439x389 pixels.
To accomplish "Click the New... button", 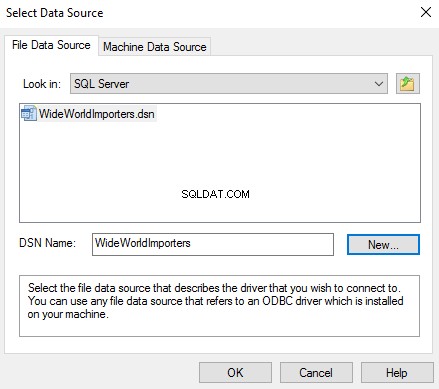I will 383,245.
